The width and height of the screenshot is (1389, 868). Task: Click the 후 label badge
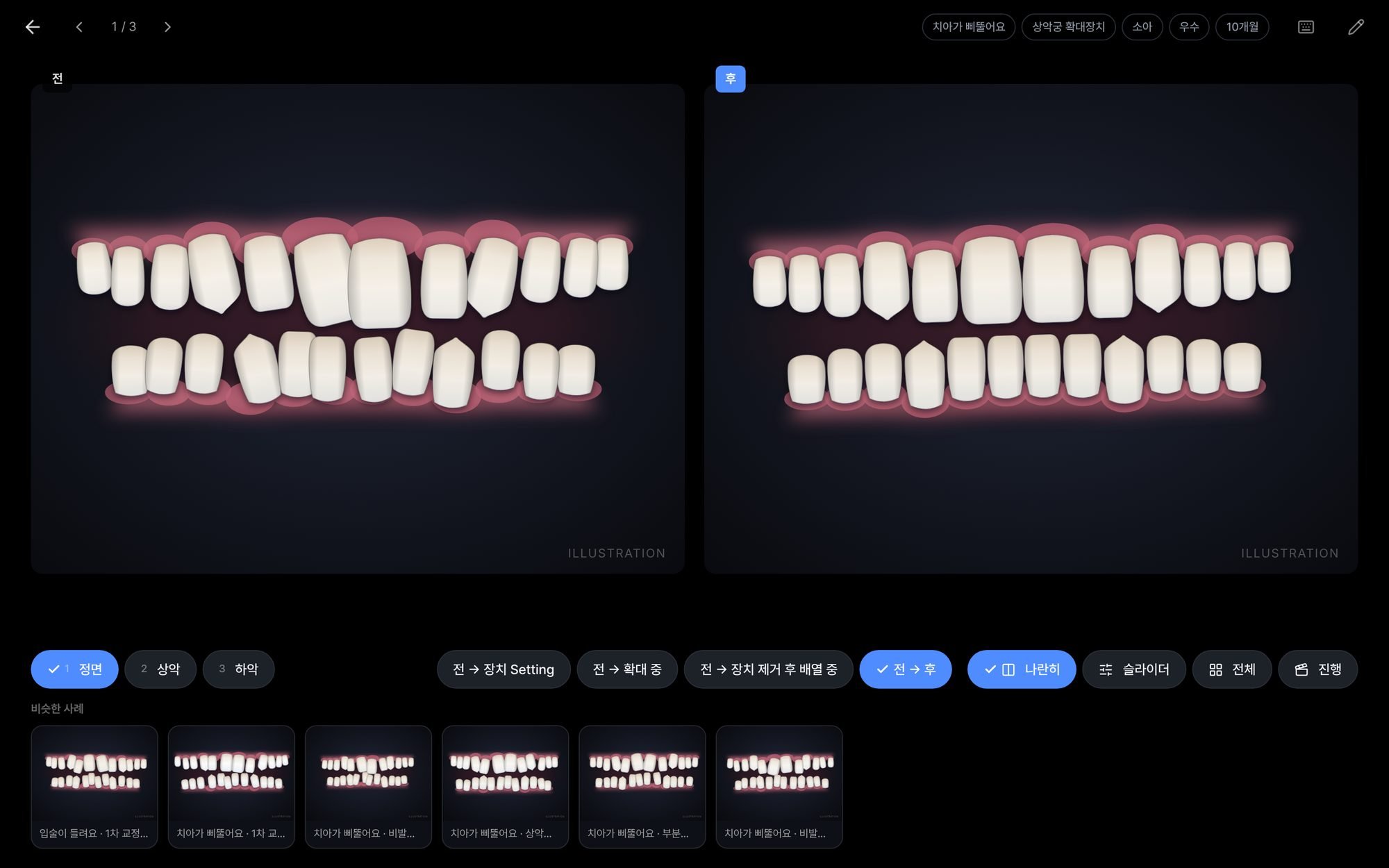731,79
